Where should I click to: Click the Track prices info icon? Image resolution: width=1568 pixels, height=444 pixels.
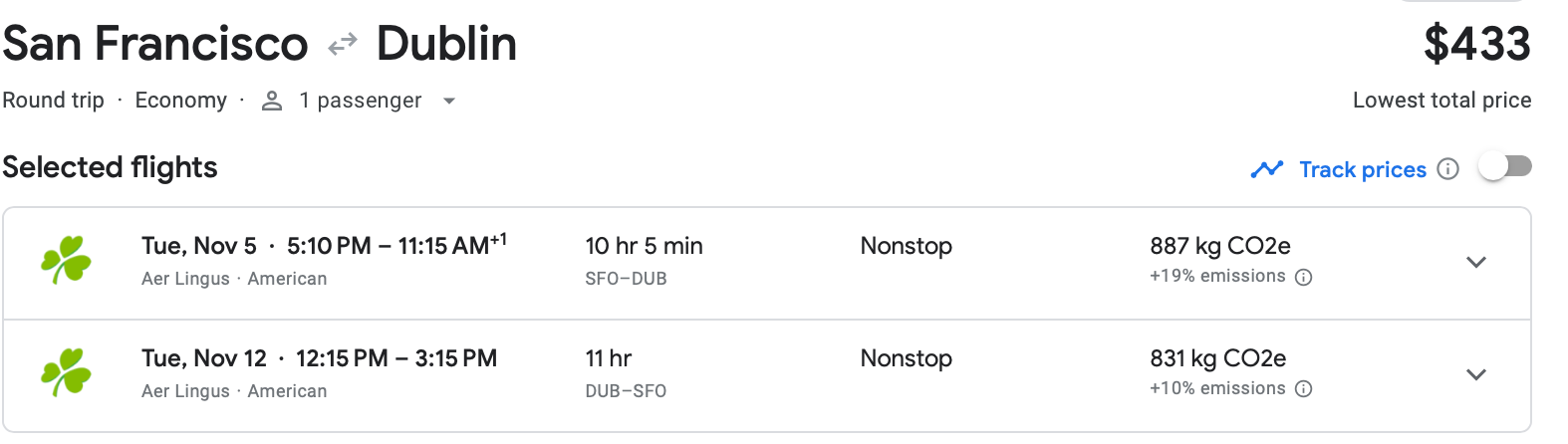coord(1448,169)
